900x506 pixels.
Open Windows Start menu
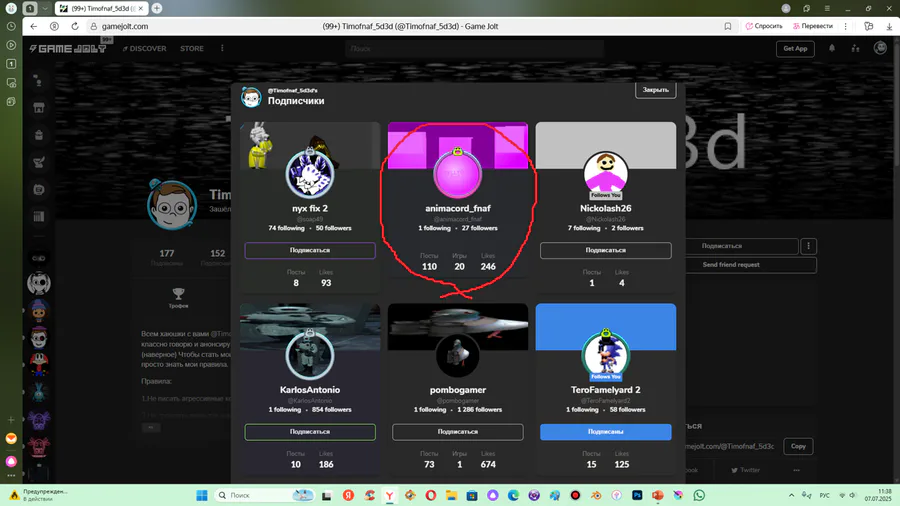pyautogui.click(x=201, y=495)
